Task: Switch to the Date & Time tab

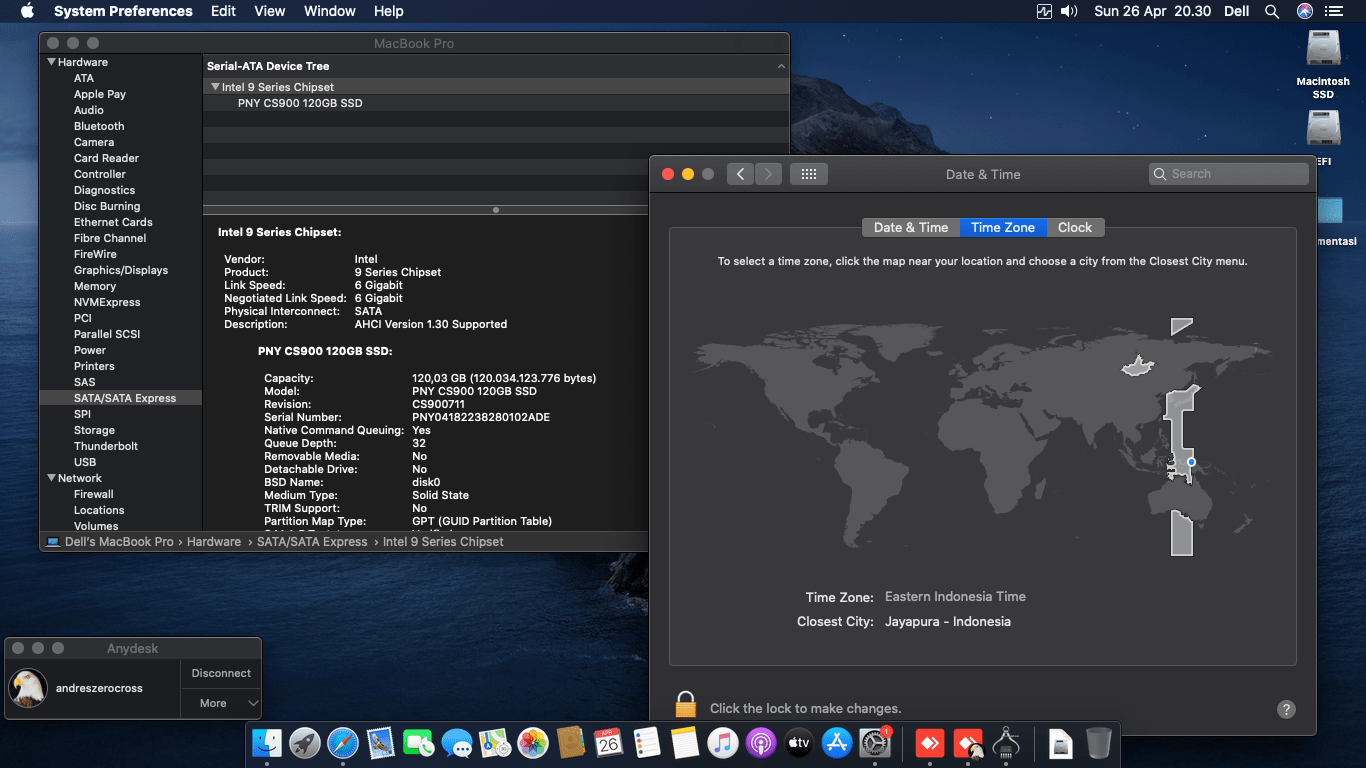Action: point(911,227)
